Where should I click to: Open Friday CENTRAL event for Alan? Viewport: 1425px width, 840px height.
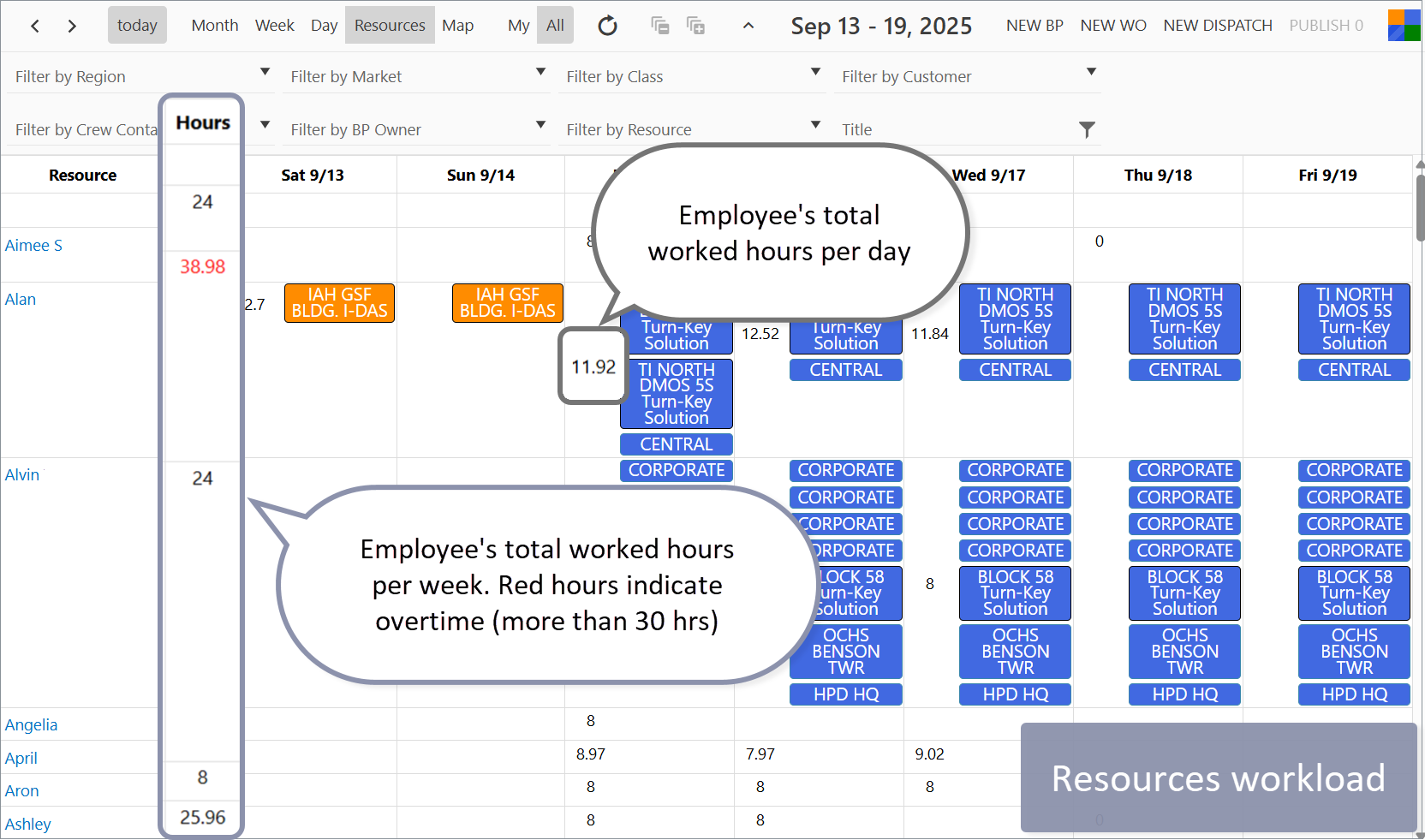1355,370
